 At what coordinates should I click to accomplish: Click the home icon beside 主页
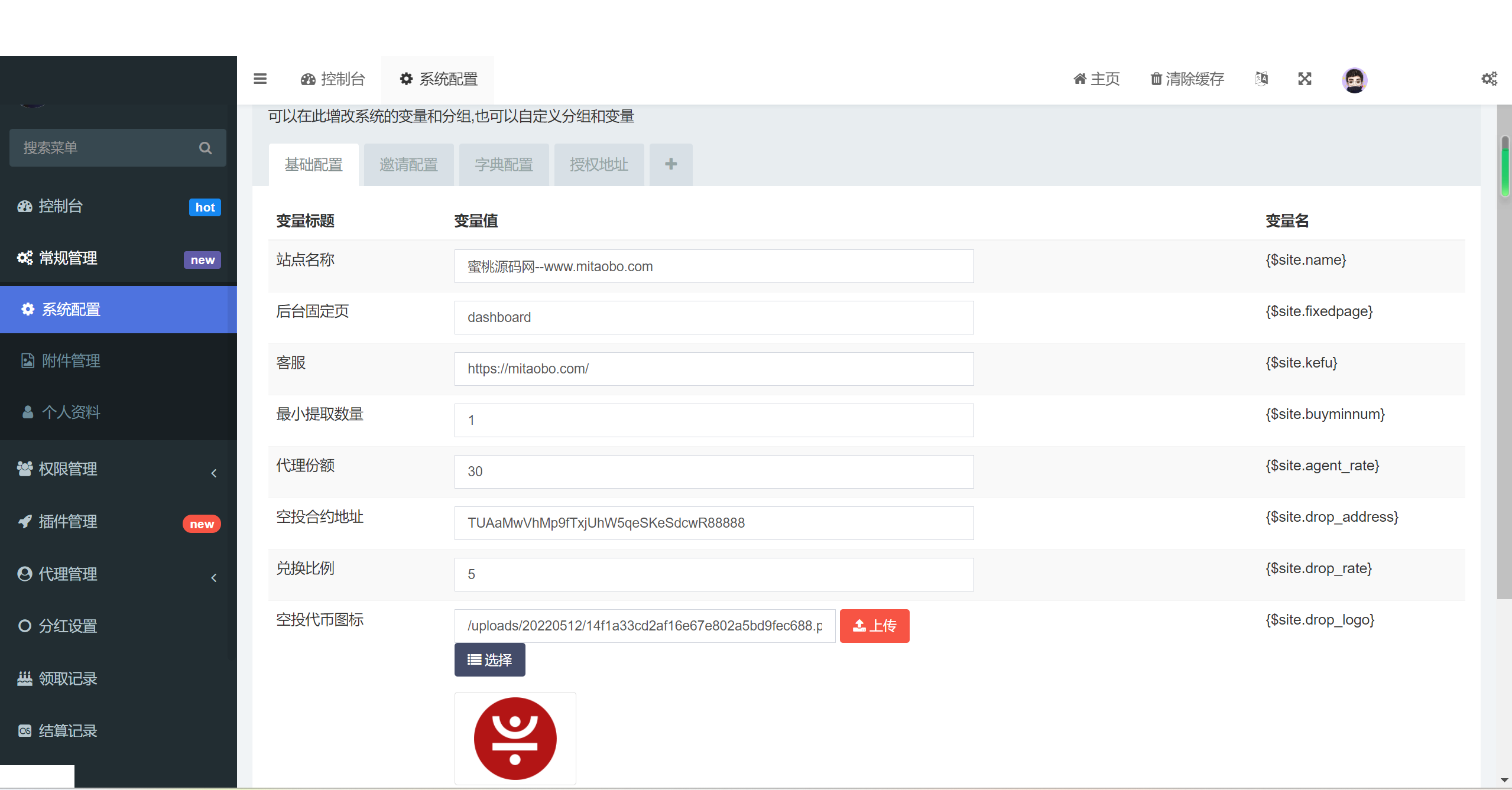coord(1080,79)
